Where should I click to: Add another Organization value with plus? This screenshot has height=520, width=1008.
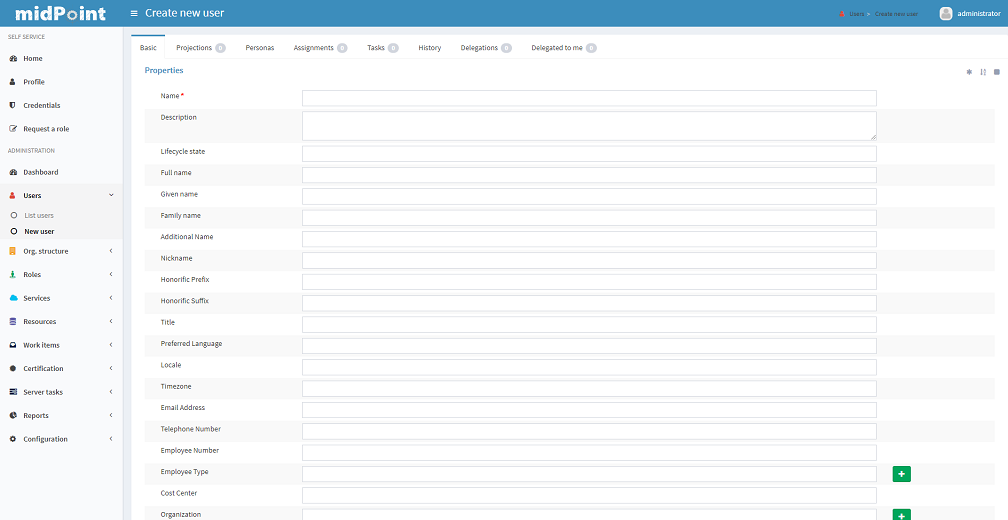tap(901, 516)
